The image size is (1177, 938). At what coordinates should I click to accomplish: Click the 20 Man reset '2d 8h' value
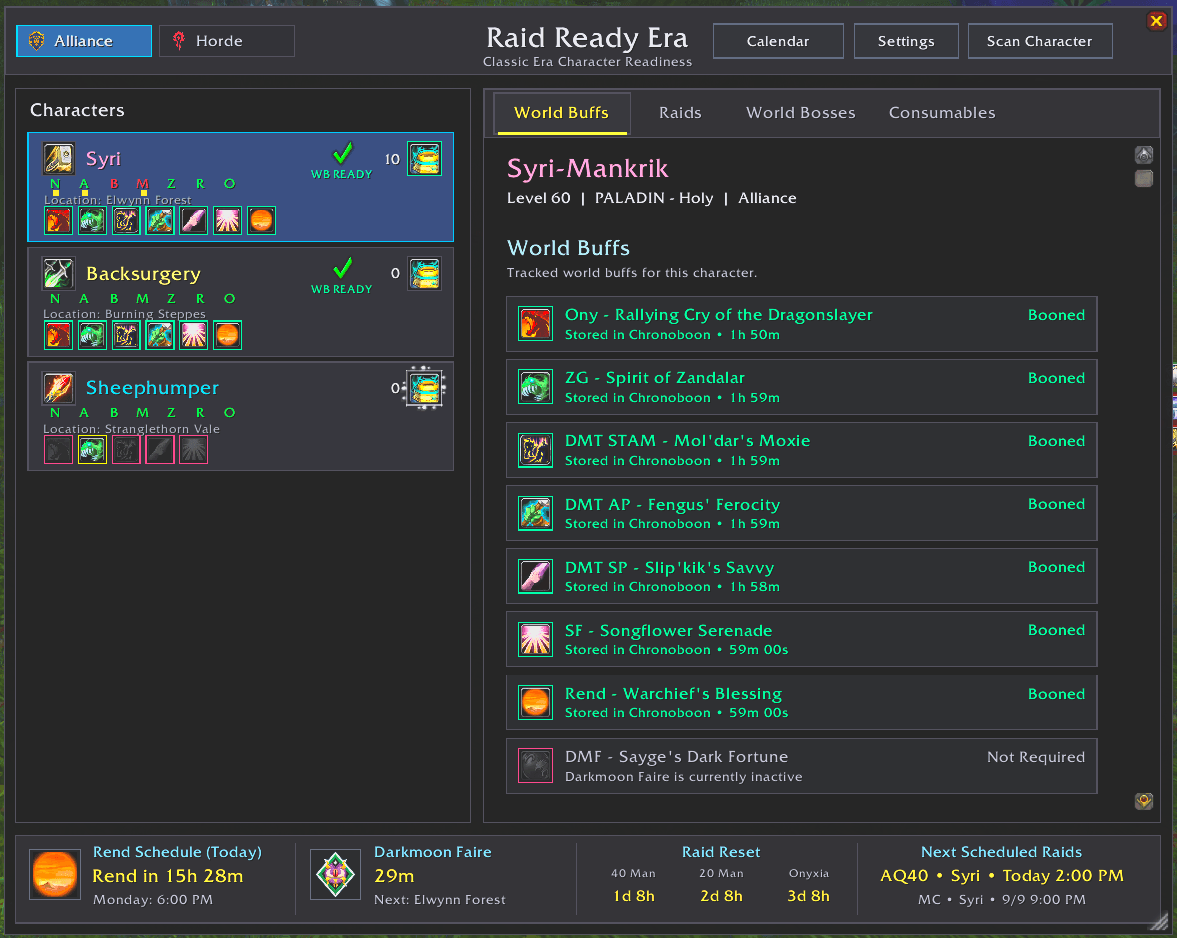[x=721, y=896]
